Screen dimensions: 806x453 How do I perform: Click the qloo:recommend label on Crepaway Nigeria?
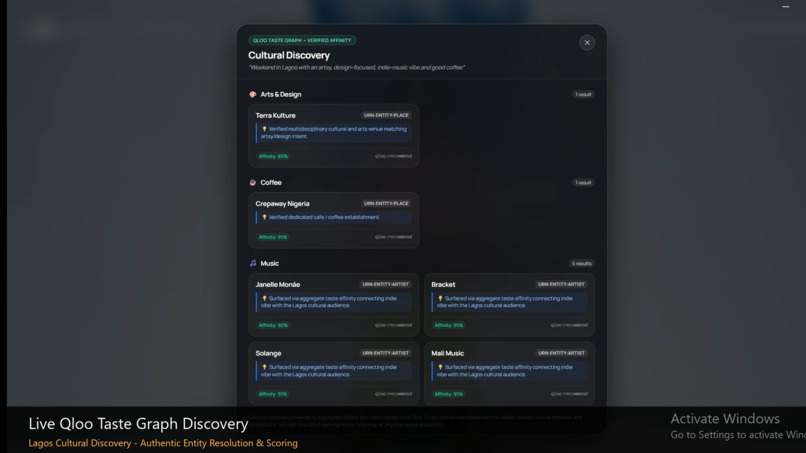(x=393, y=237)
